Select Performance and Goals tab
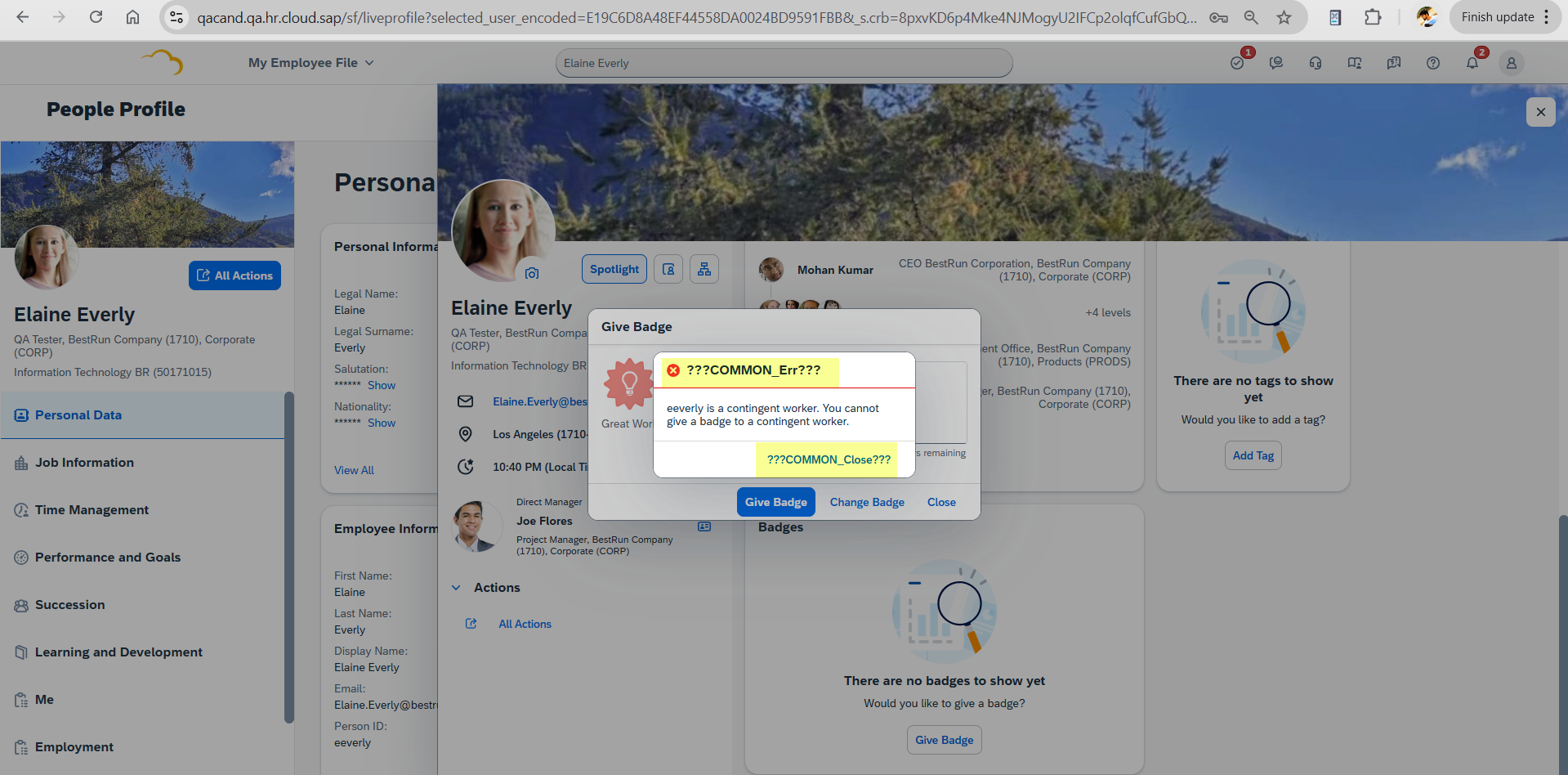 coord(142,558)
